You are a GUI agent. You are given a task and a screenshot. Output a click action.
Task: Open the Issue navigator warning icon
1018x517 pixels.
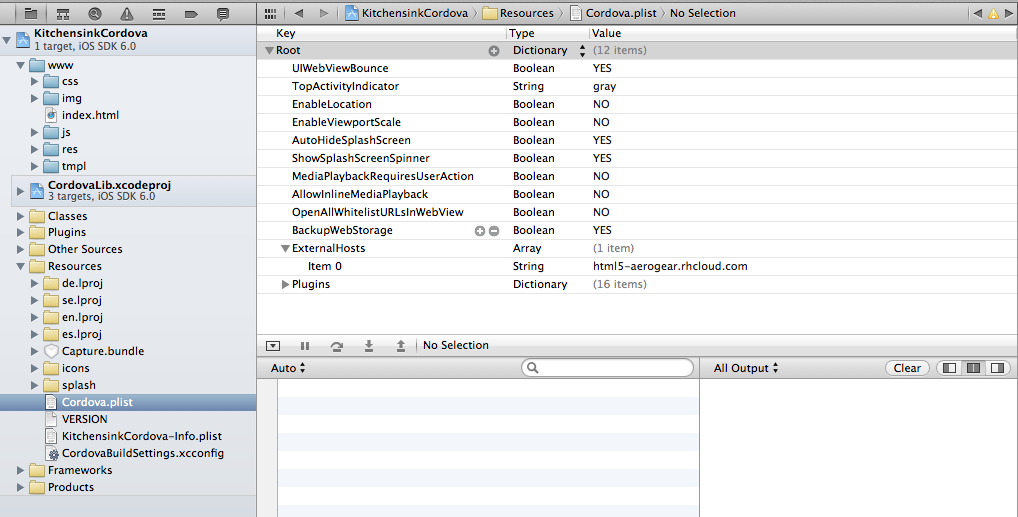[127, 13]
